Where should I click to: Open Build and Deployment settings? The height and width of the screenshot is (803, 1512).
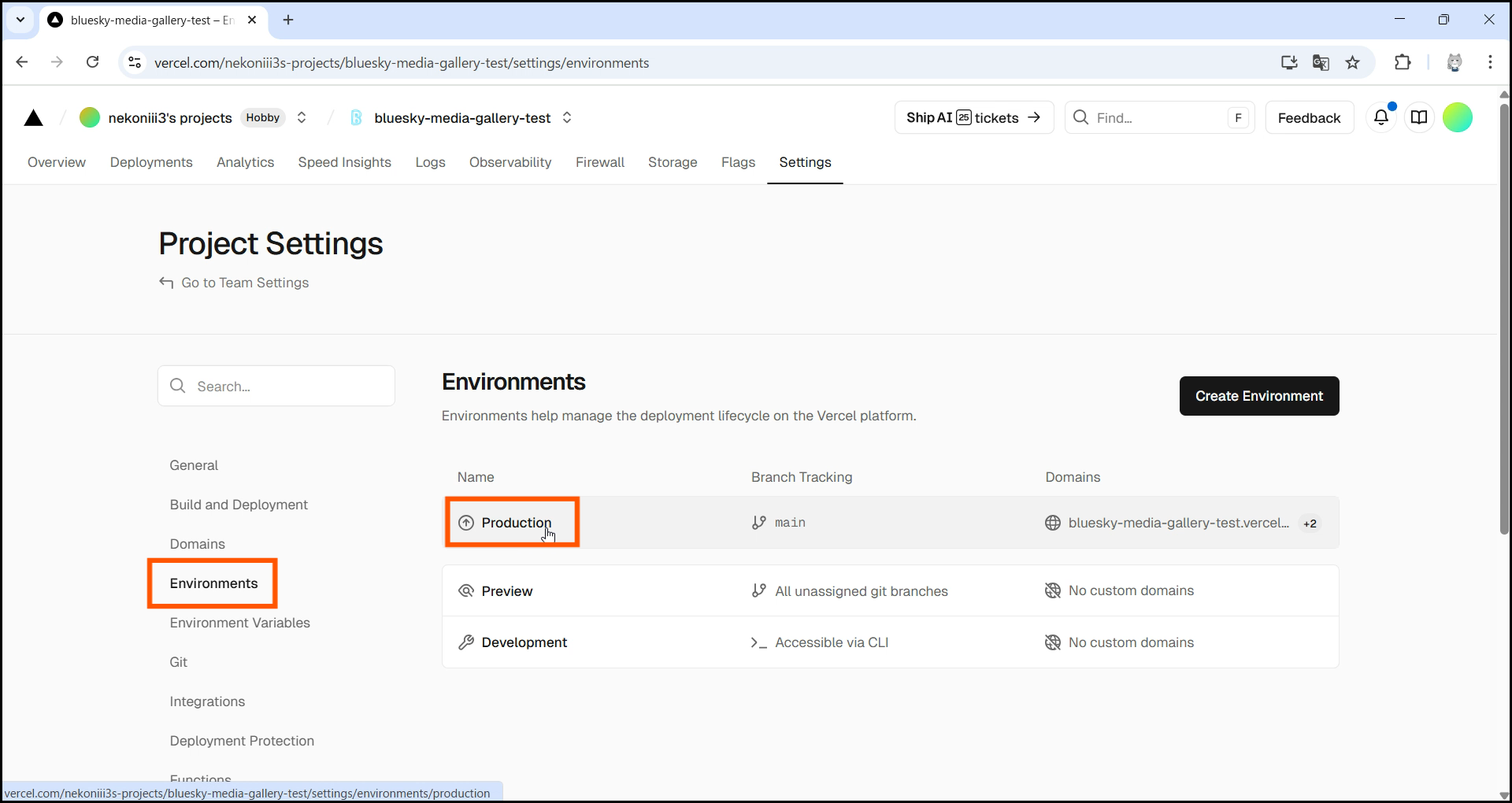tap(239, 505)
